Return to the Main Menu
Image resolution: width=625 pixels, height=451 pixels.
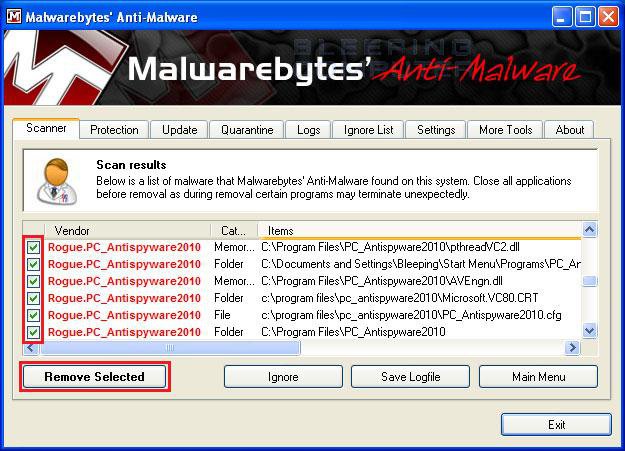(539, 377)
